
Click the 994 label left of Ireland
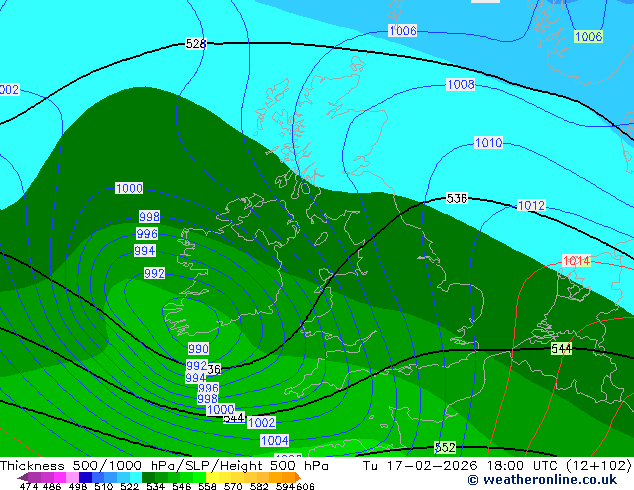point(145,251)
